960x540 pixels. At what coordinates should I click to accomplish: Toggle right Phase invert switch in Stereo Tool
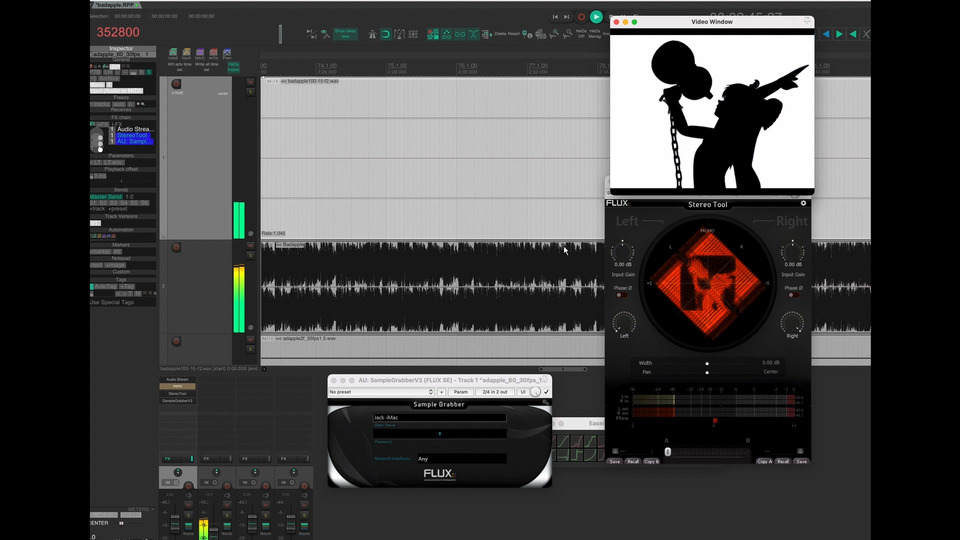pyautogui.click(x=793, y=295)
